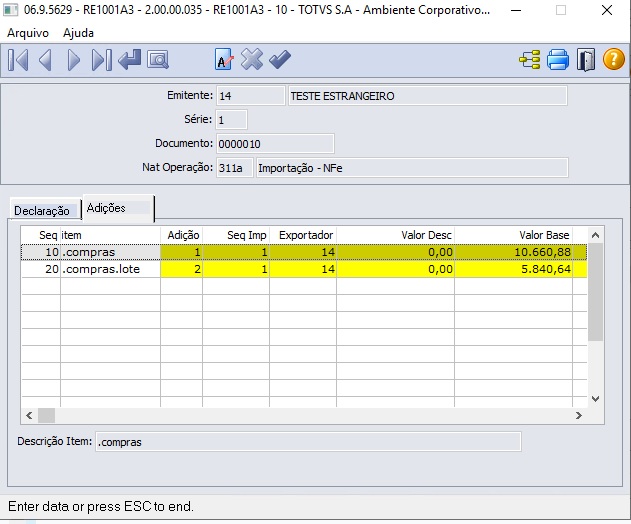Screen dimensions: 631x524
Task: Click the Emitente code field
Action: point(250,96)
